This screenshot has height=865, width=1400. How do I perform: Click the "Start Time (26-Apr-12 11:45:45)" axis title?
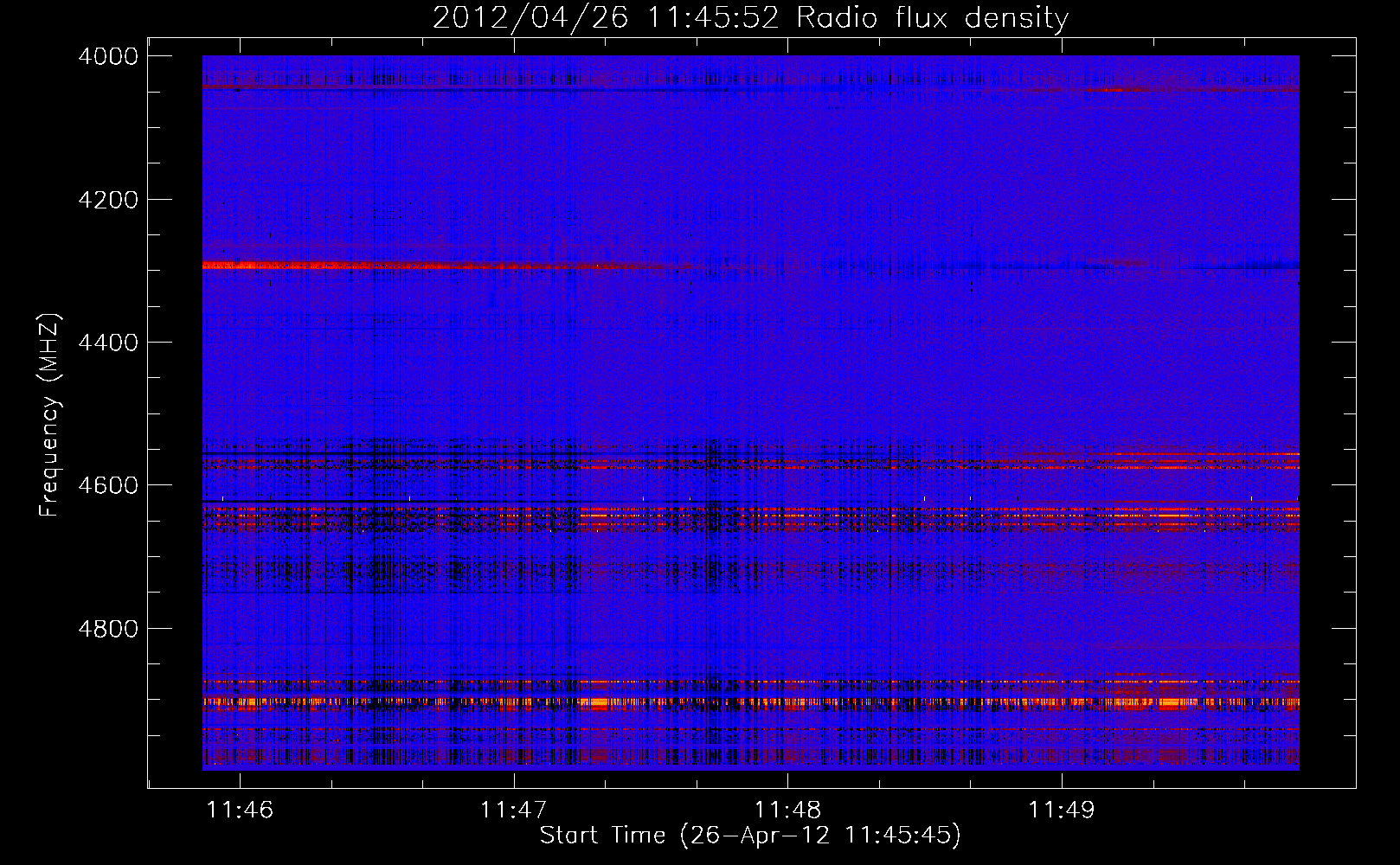750,836
